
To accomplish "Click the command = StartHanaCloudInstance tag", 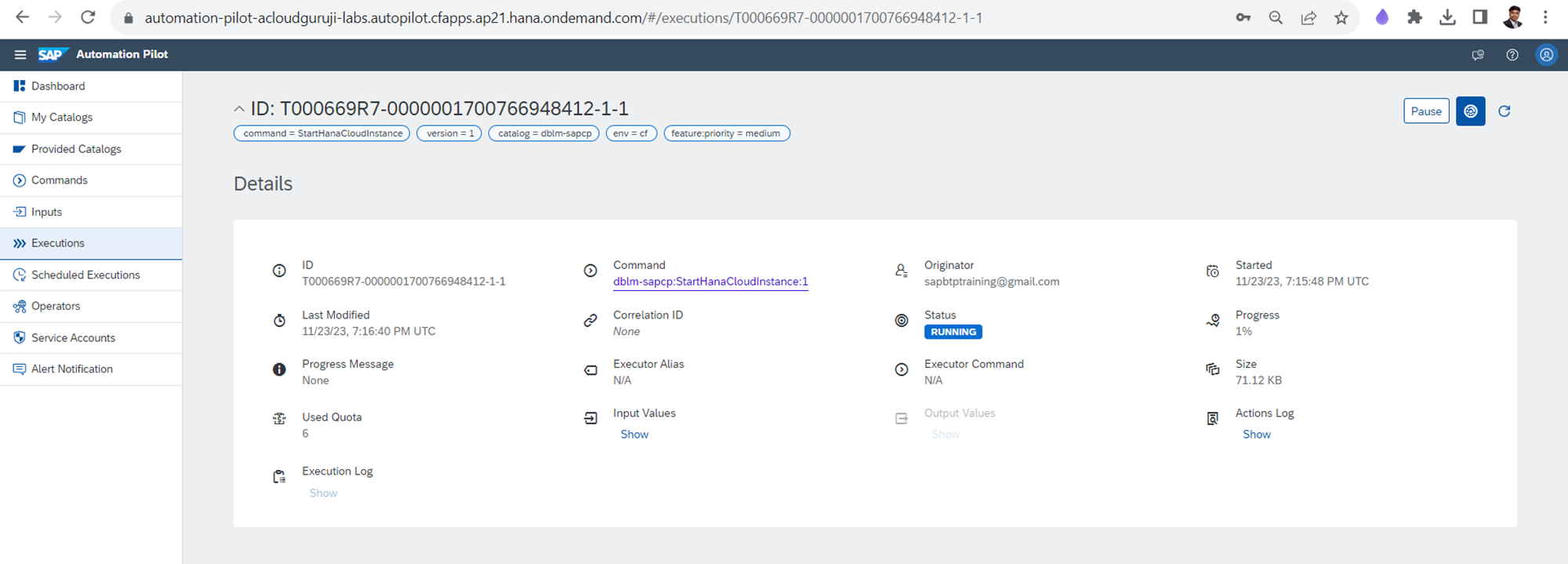I will point(321,133).
